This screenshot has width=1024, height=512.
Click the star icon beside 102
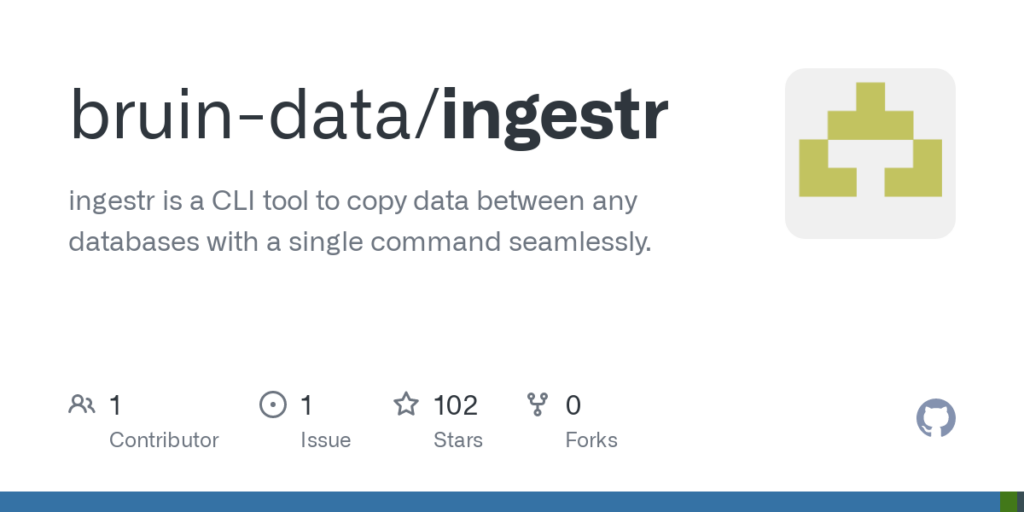click(x=405, y=405)
